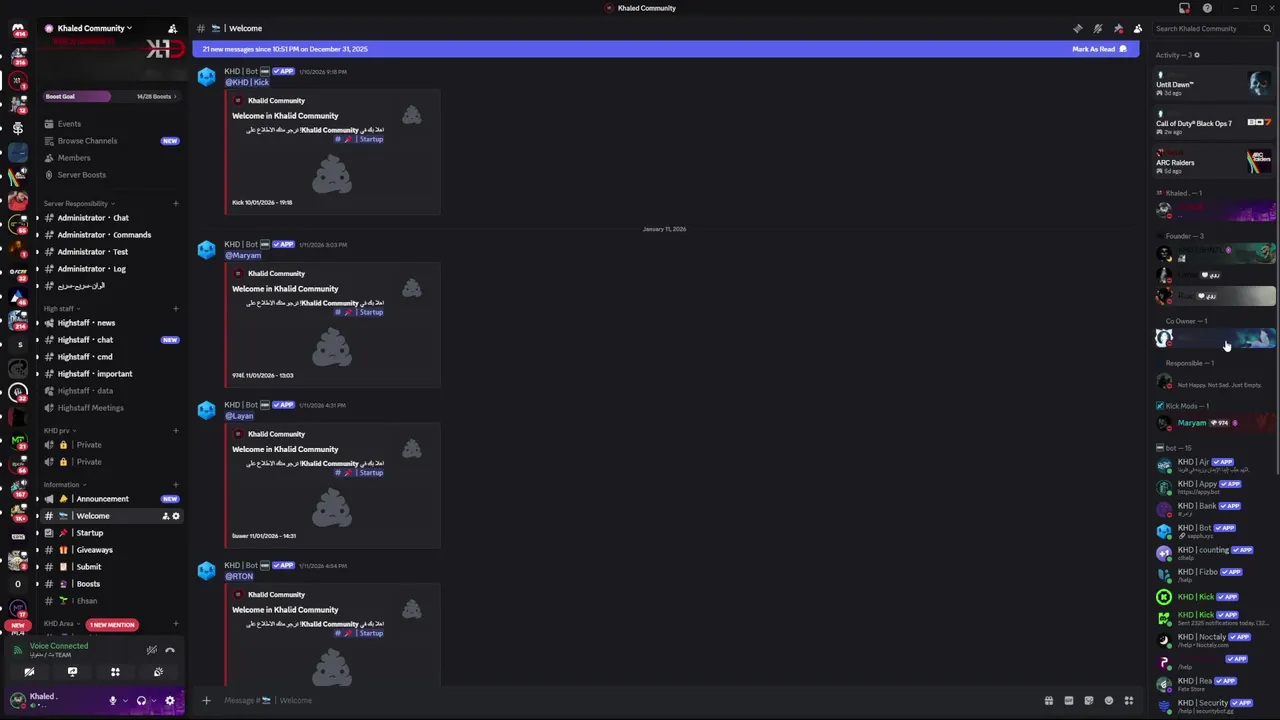Click the notification settings bell icon in header

coord(1097,28)
